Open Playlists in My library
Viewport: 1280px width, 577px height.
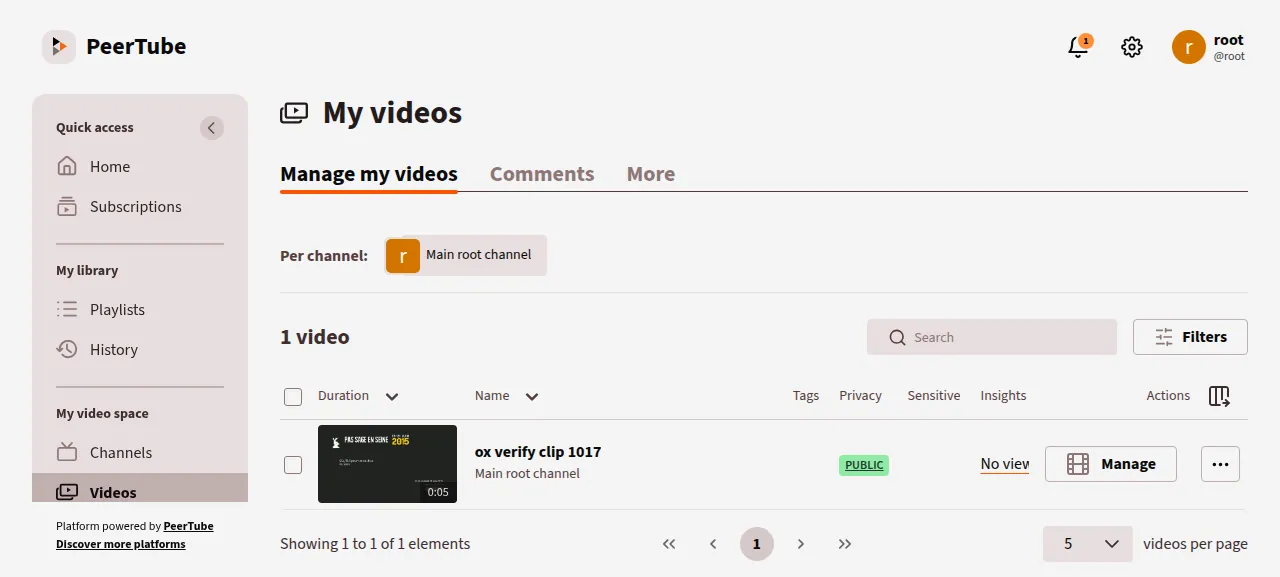click(140, 310)
